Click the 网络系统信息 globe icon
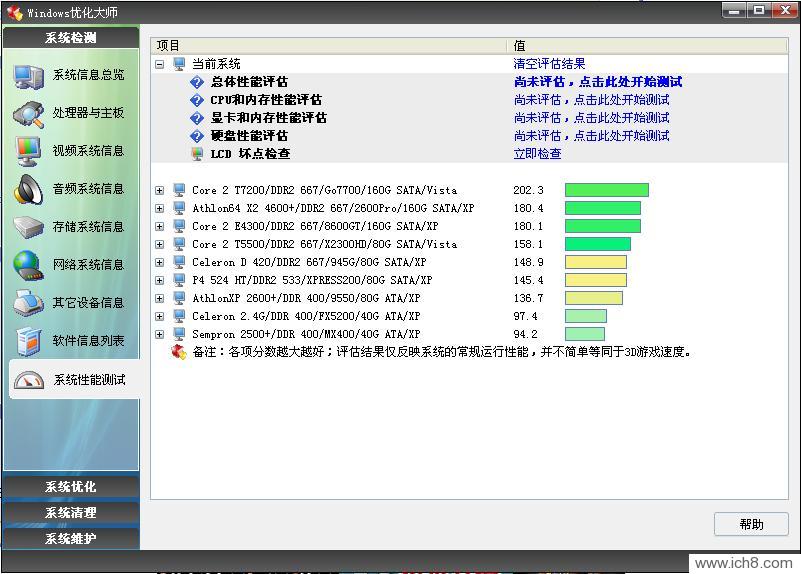801x574 pixels. coord(29,265)
